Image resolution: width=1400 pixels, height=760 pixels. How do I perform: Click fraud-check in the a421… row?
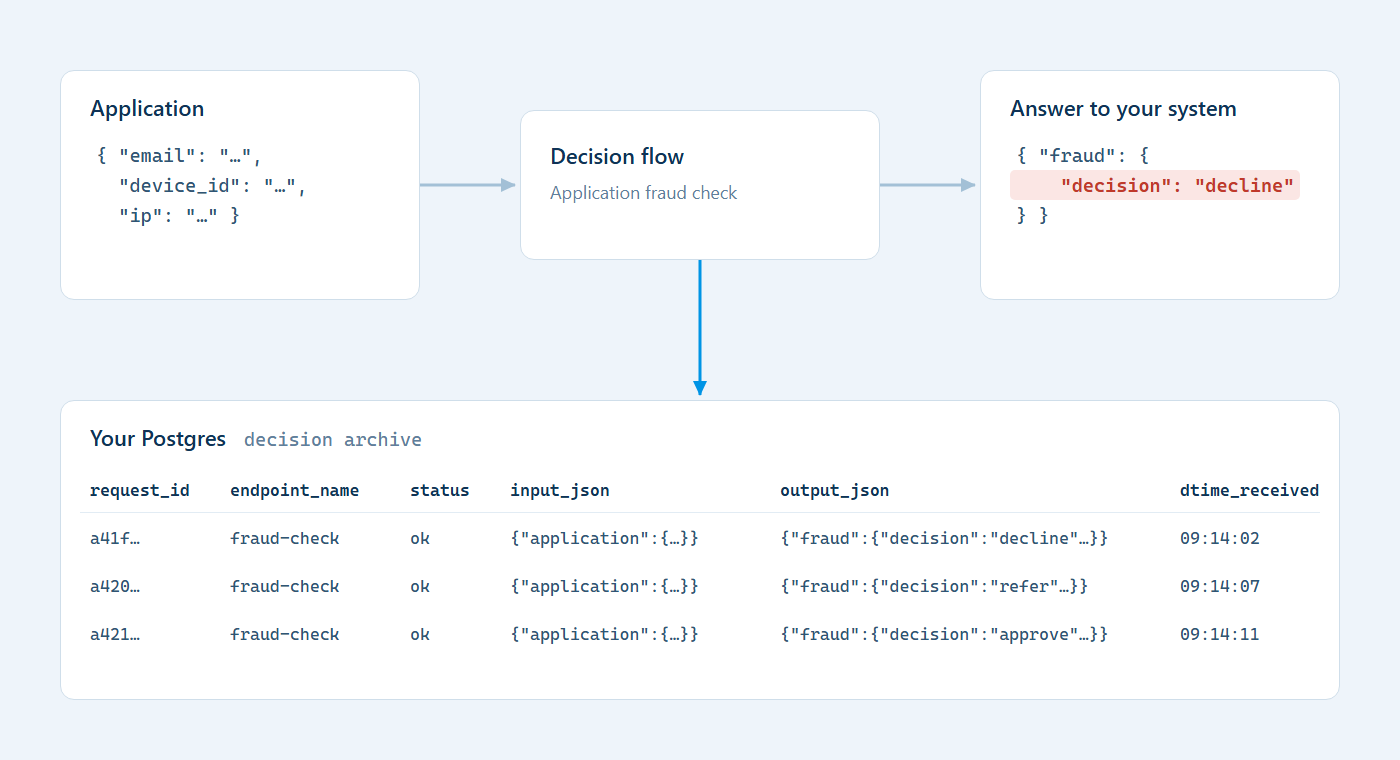tap(285, 634)
